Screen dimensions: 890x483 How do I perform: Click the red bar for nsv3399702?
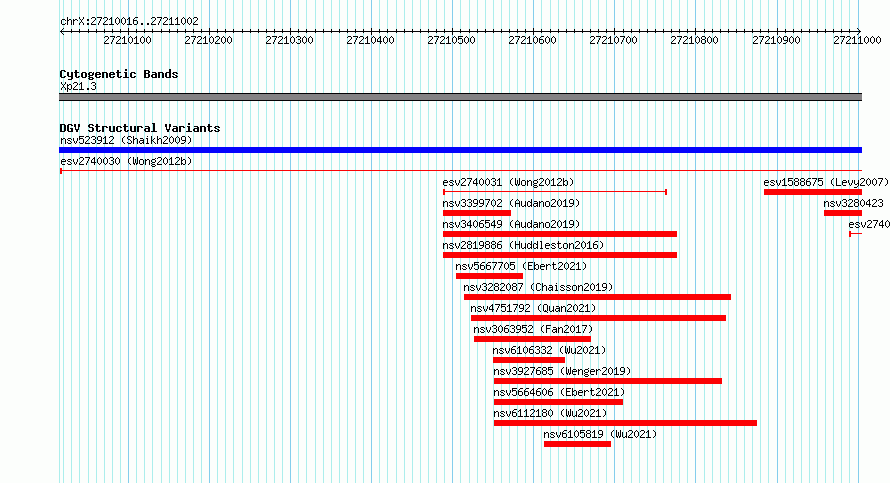point(477,213)
